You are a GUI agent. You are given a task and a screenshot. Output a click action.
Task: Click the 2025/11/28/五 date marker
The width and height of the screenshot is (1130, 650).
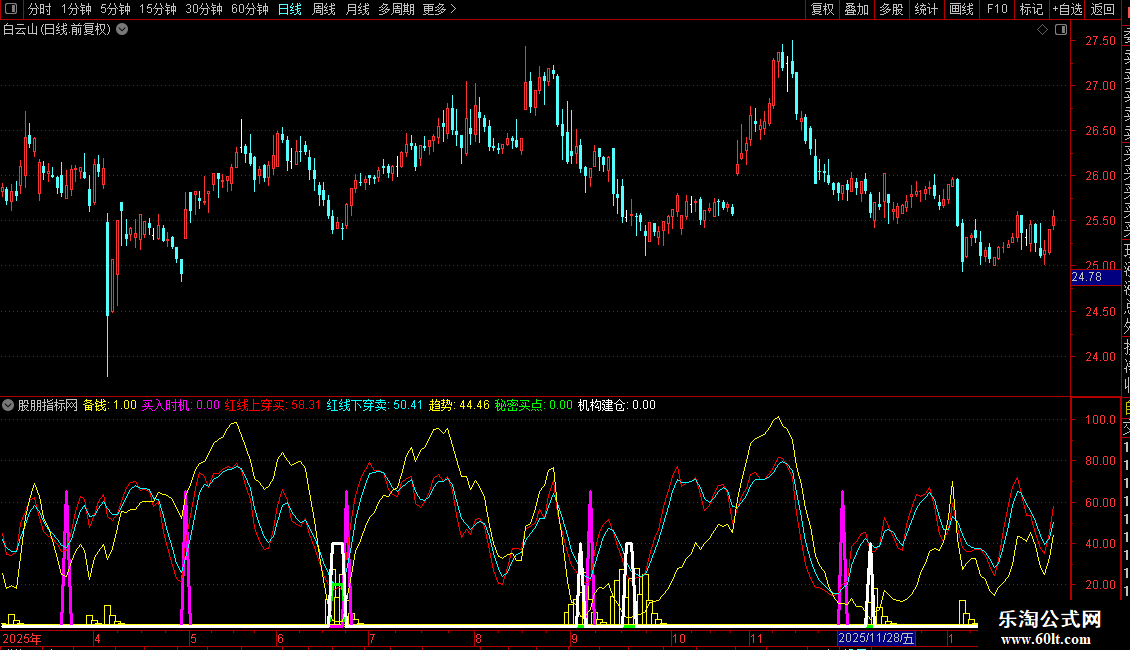pos(876,638)
